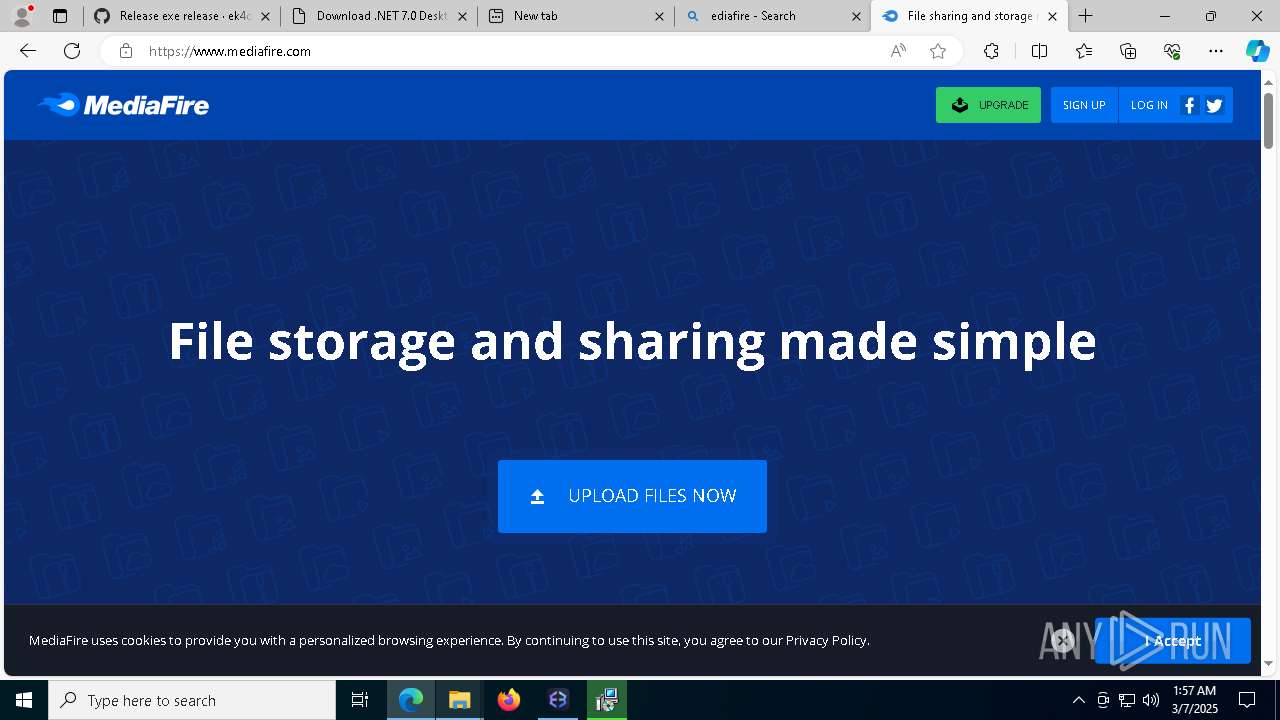
Task: Open Twitter login icon in header
Action: (x=1215, y=105)
